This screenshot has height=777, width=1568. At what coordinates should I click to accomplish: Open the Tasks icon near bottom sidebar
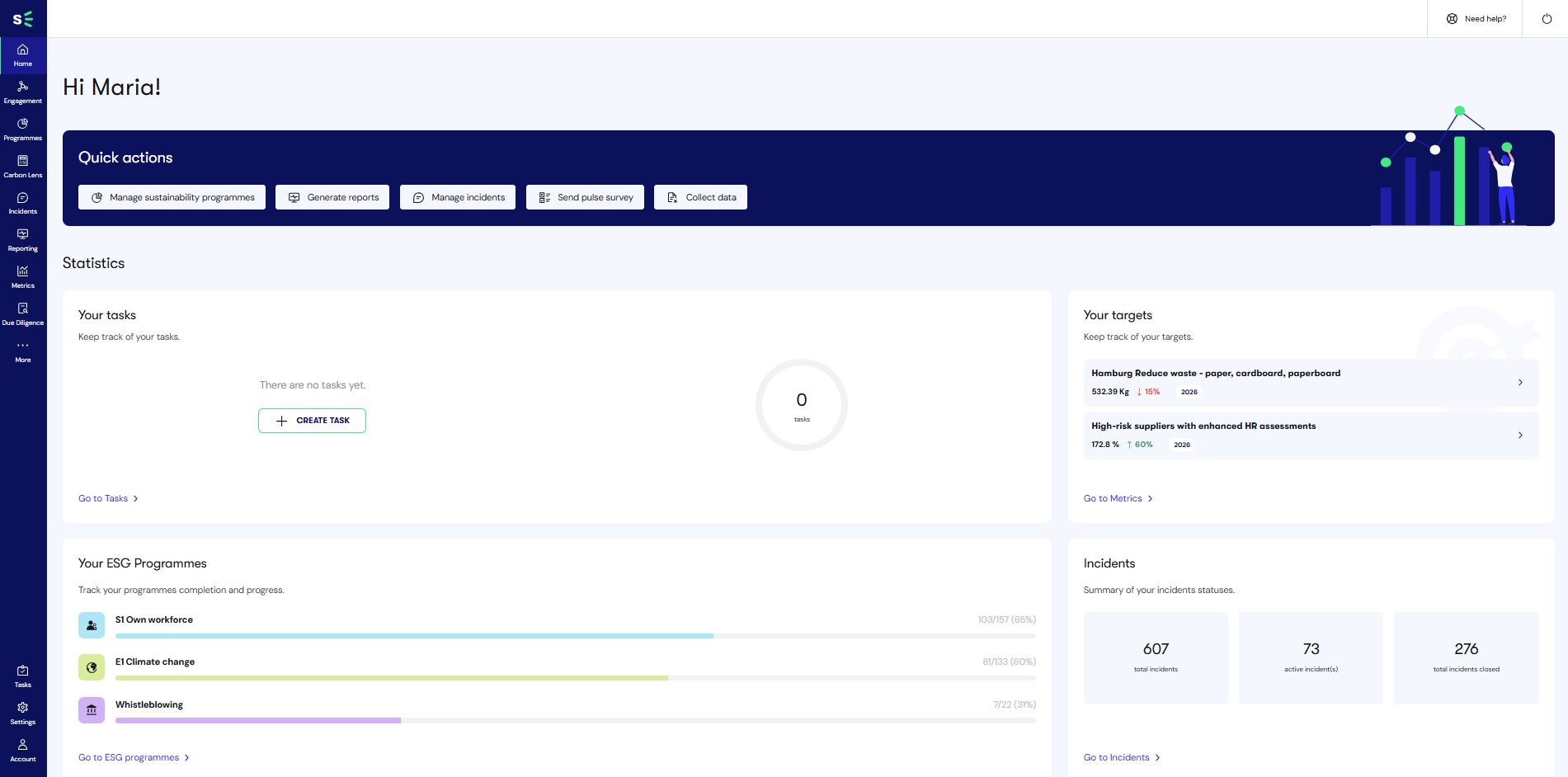coord(22,675)
